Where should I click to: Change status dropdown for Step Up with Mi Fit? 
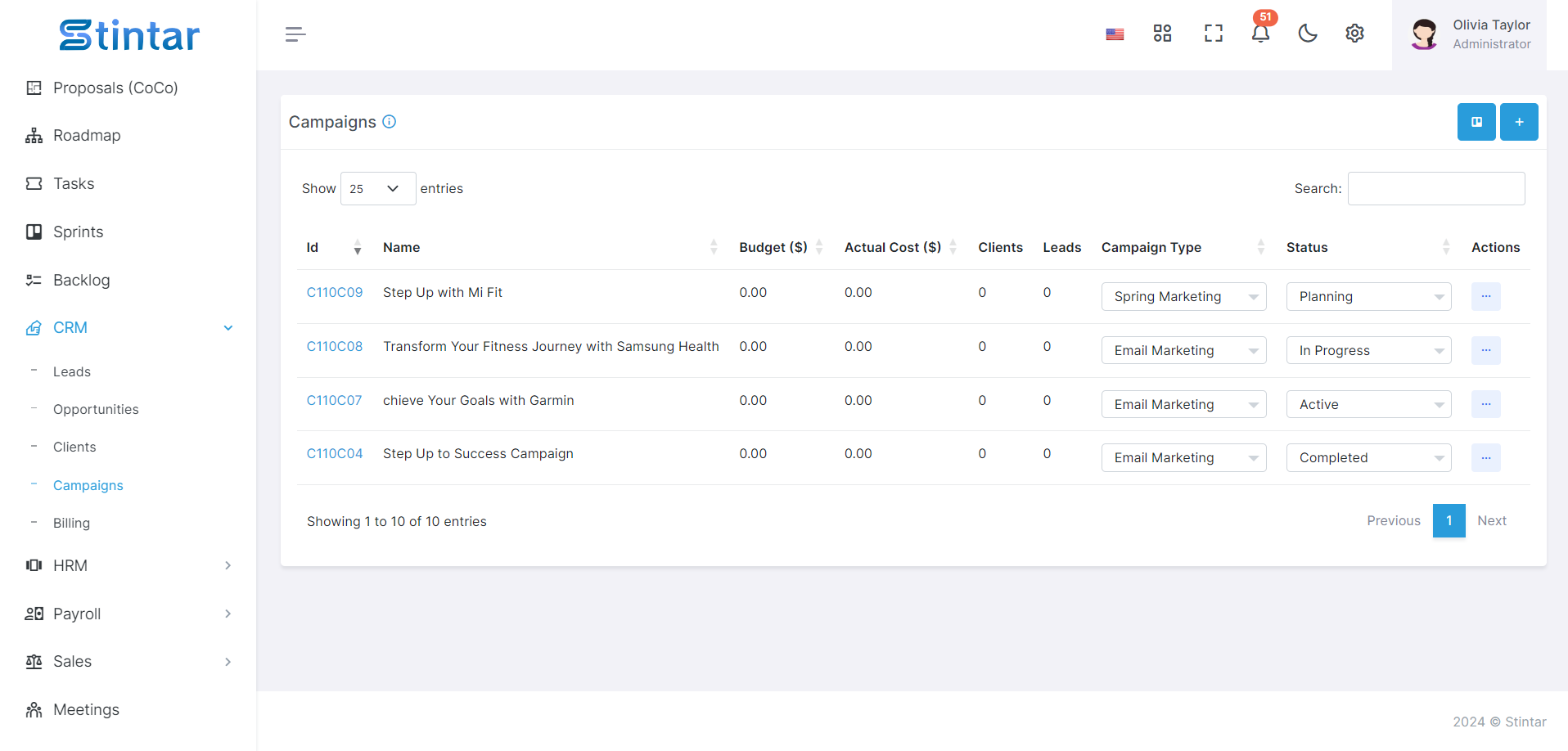pos(1368,296)
